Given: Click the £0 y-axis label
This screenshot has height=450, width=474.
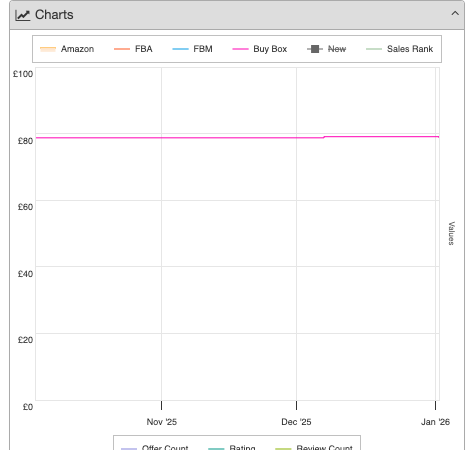Looking at the screenshot, I should pos(28,407).
